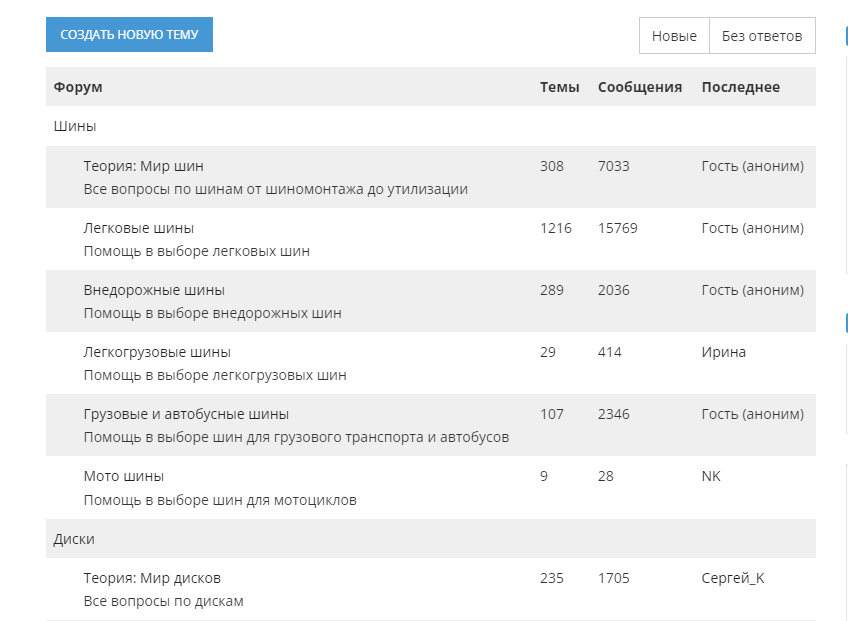Click last poster Сергей_К
The image size is (848, 621).
tap(733, 578)
